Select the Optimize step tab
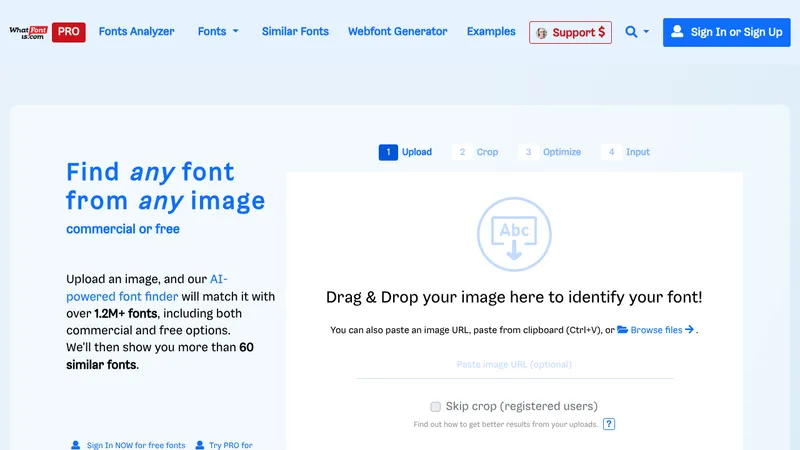This screenshot has height=450, width=800. [549, 152]
